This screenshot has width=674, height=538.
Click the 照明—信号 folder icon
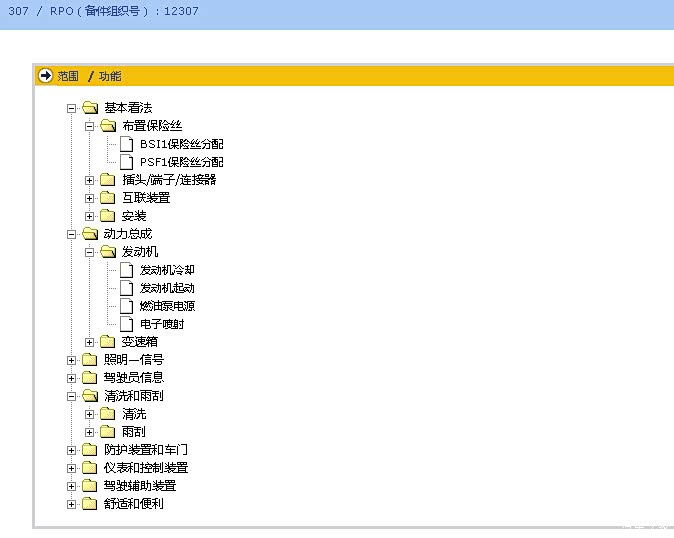pyautogui.click(x=90, y=360)
